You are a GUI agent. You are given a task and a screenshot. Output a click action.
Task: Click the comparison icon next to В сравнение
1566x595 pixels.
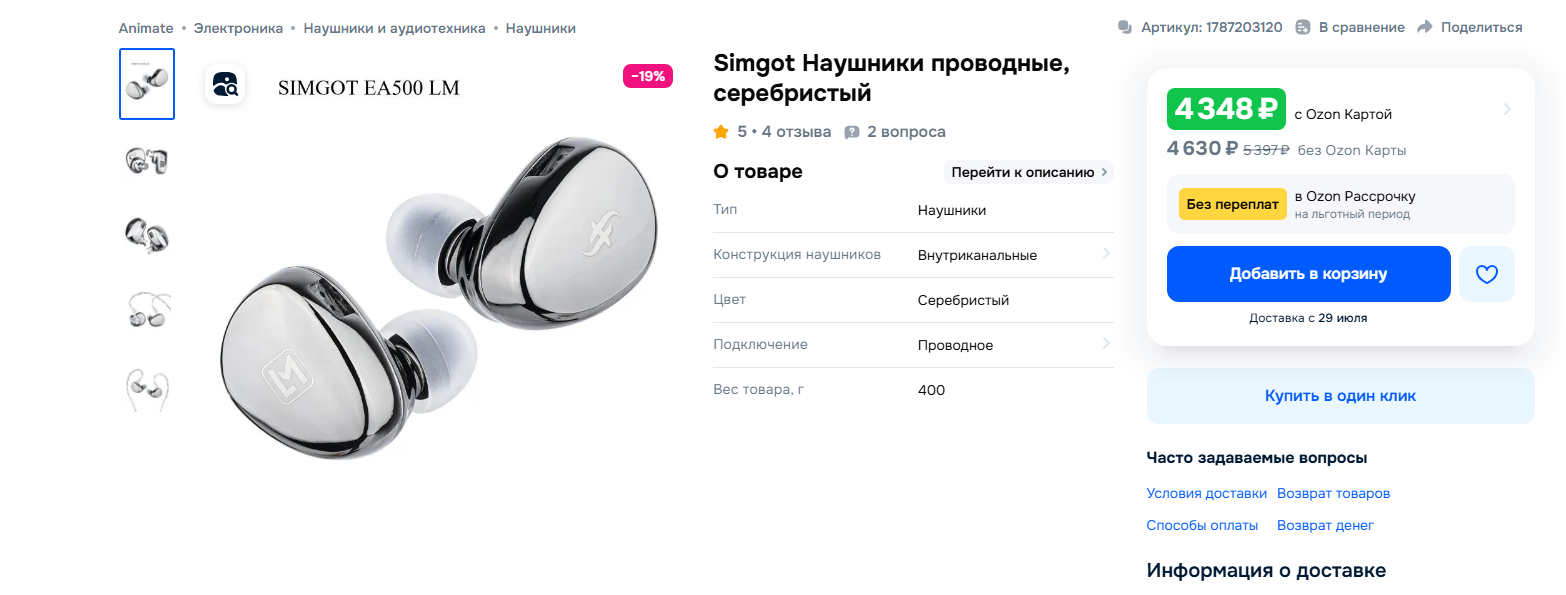[x=1302, y=27]
